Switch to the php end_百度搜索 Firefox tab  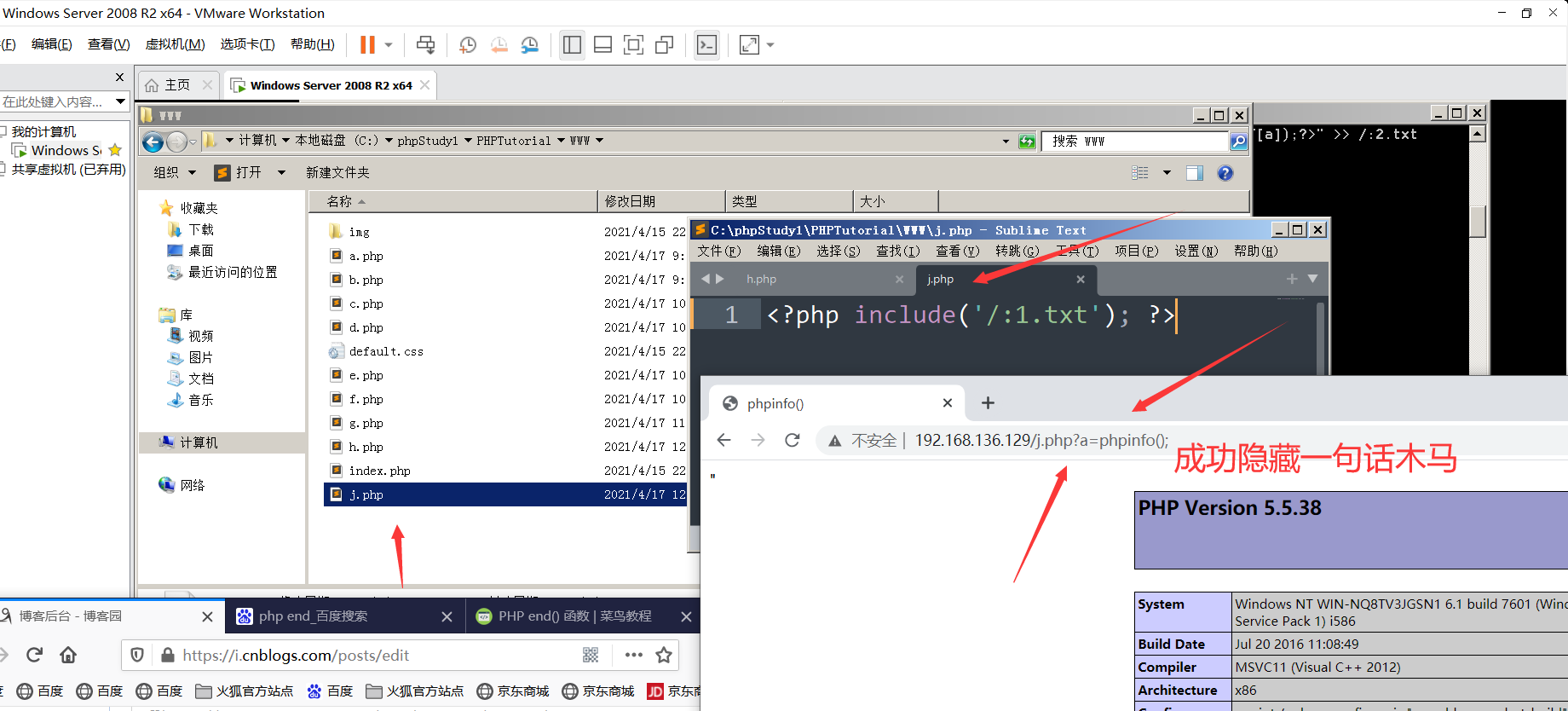click(344, 616)
